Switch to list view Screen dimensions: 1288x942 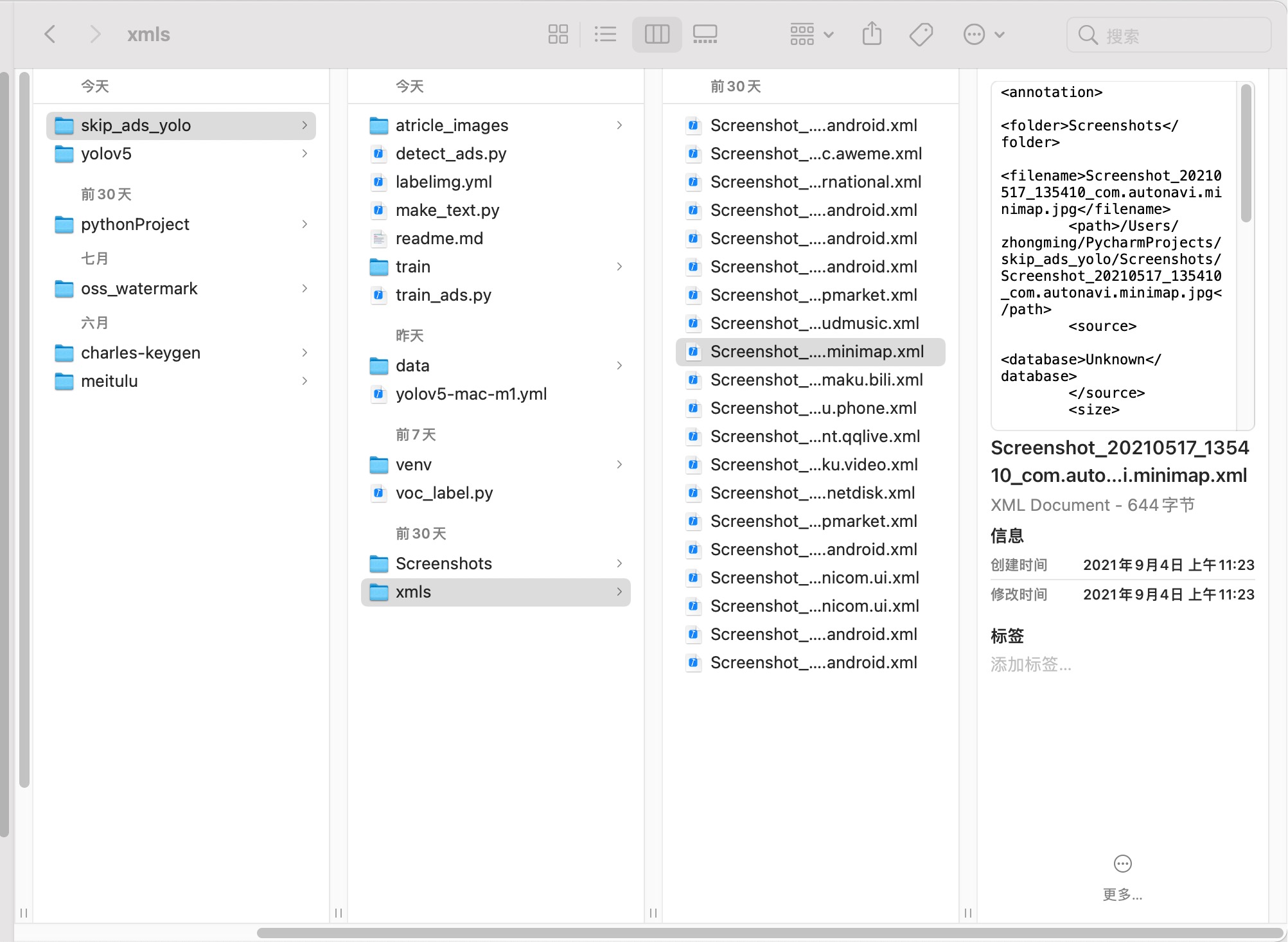(x=605, y=34)
